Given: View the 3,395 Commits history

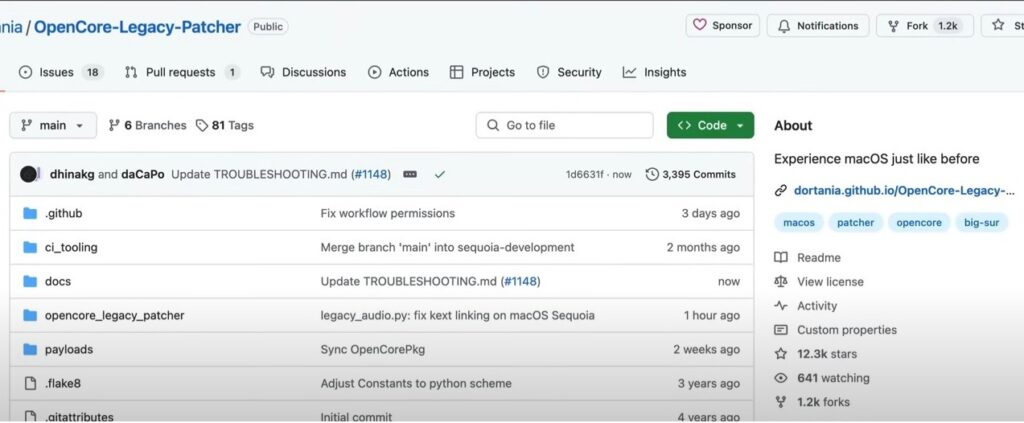Looking at the screenshot, I should [x=691, y=174].
